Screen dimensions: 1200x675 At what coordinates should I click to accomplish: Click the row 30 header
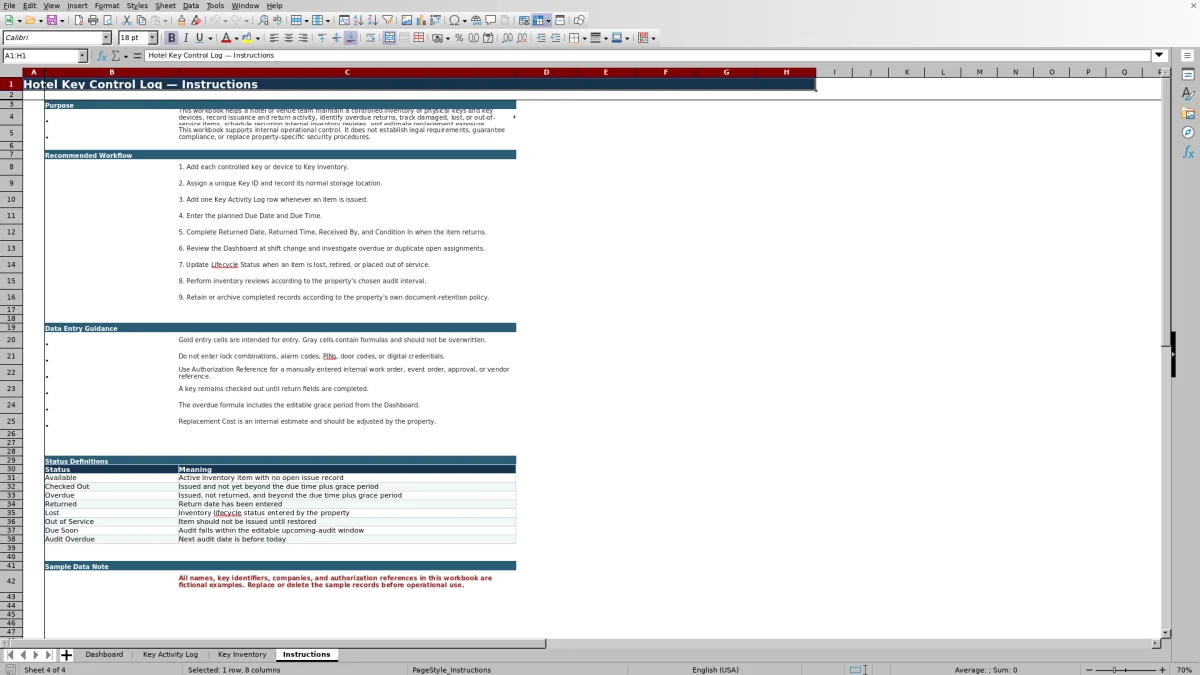pos(11,469)
